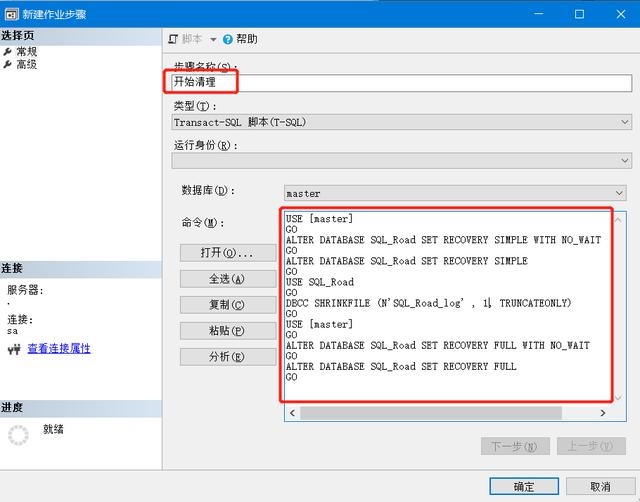Minimize the 新建作业步骤 dialog
Viewport: 640px width, 502px height.
point(539,14)
